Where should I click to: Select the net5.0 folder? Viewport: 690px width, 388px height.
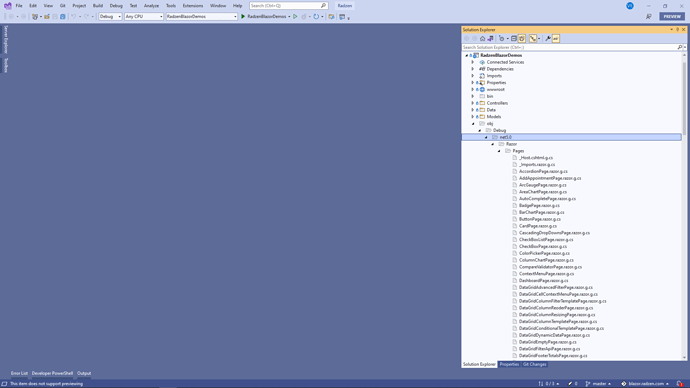click(x=571, y=137)
